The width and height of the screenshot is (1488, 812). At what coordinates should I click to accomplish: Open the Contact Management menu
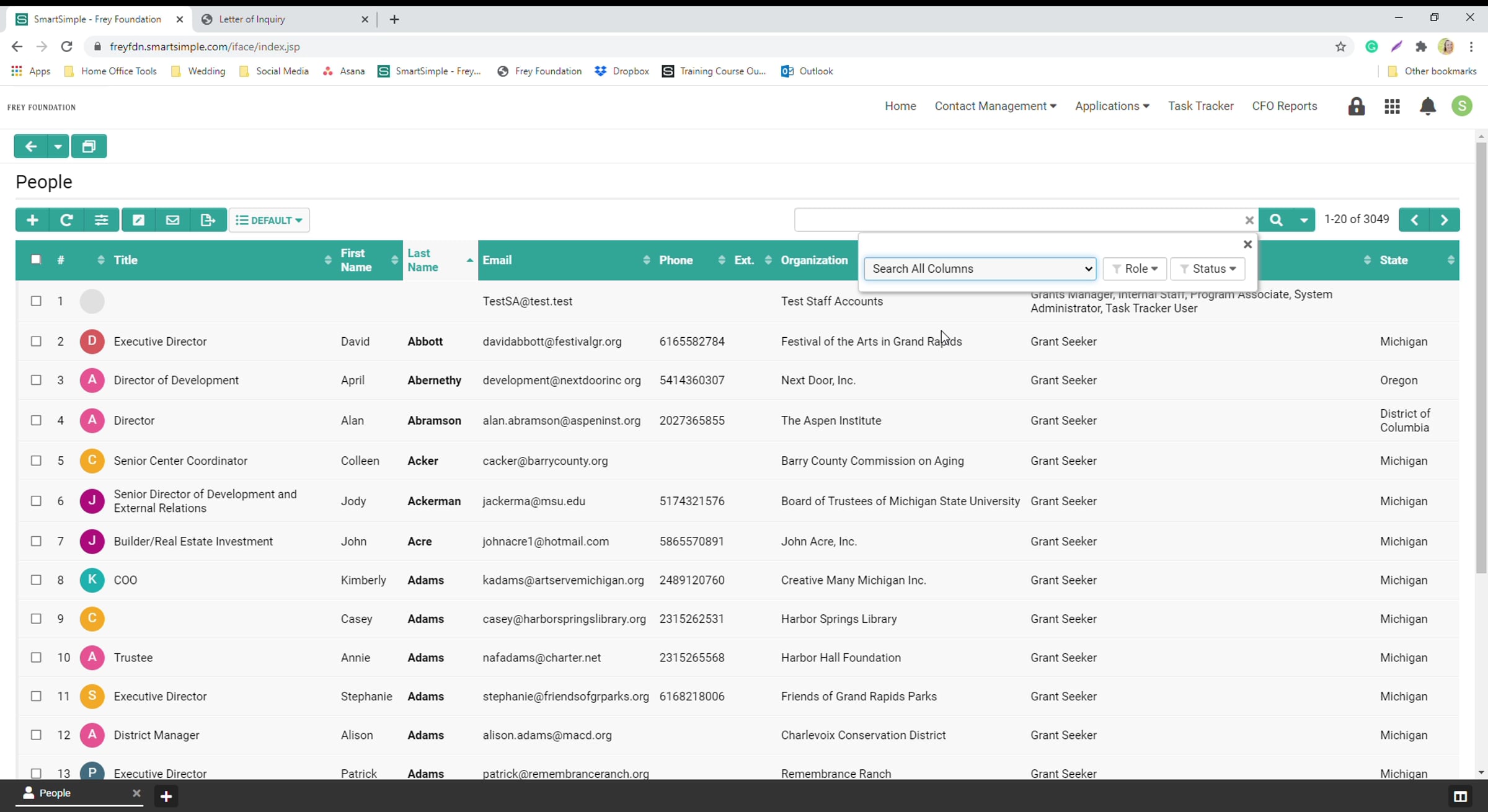pyautogui.click(x=995, y=106)
